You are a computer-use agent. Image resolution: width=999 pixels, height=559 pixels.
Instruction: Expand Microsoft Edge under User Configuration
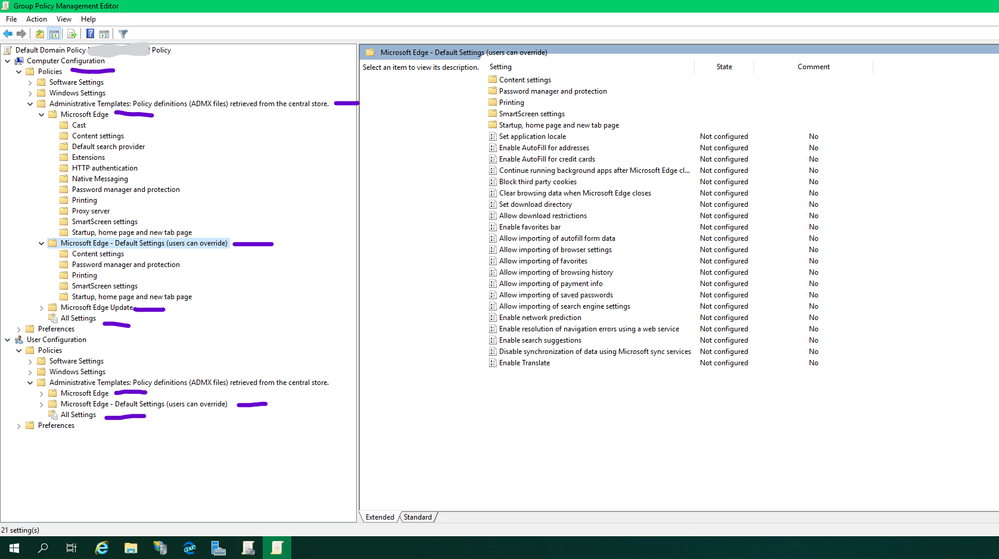click(x=41, y=394)
